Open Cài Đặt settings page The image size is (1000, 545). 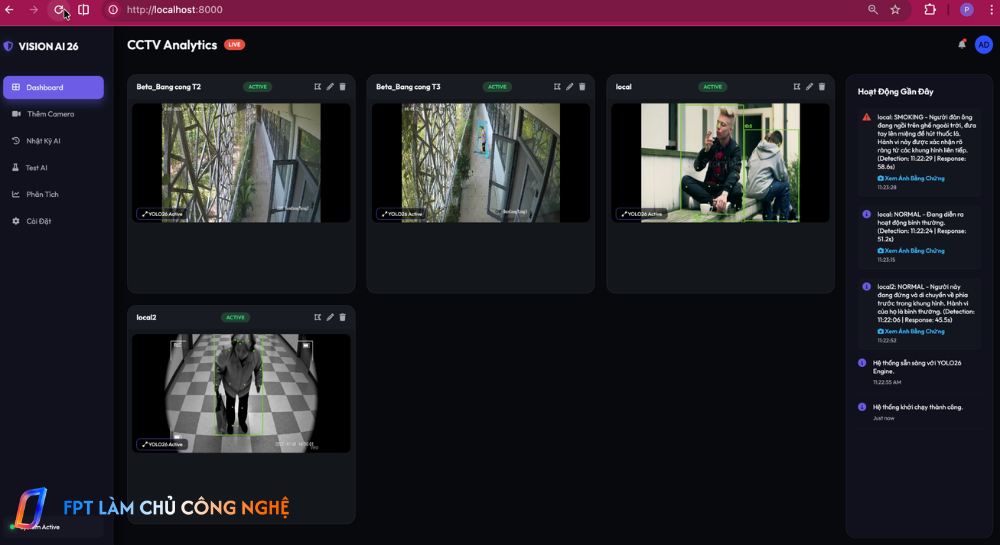(39, 221)
